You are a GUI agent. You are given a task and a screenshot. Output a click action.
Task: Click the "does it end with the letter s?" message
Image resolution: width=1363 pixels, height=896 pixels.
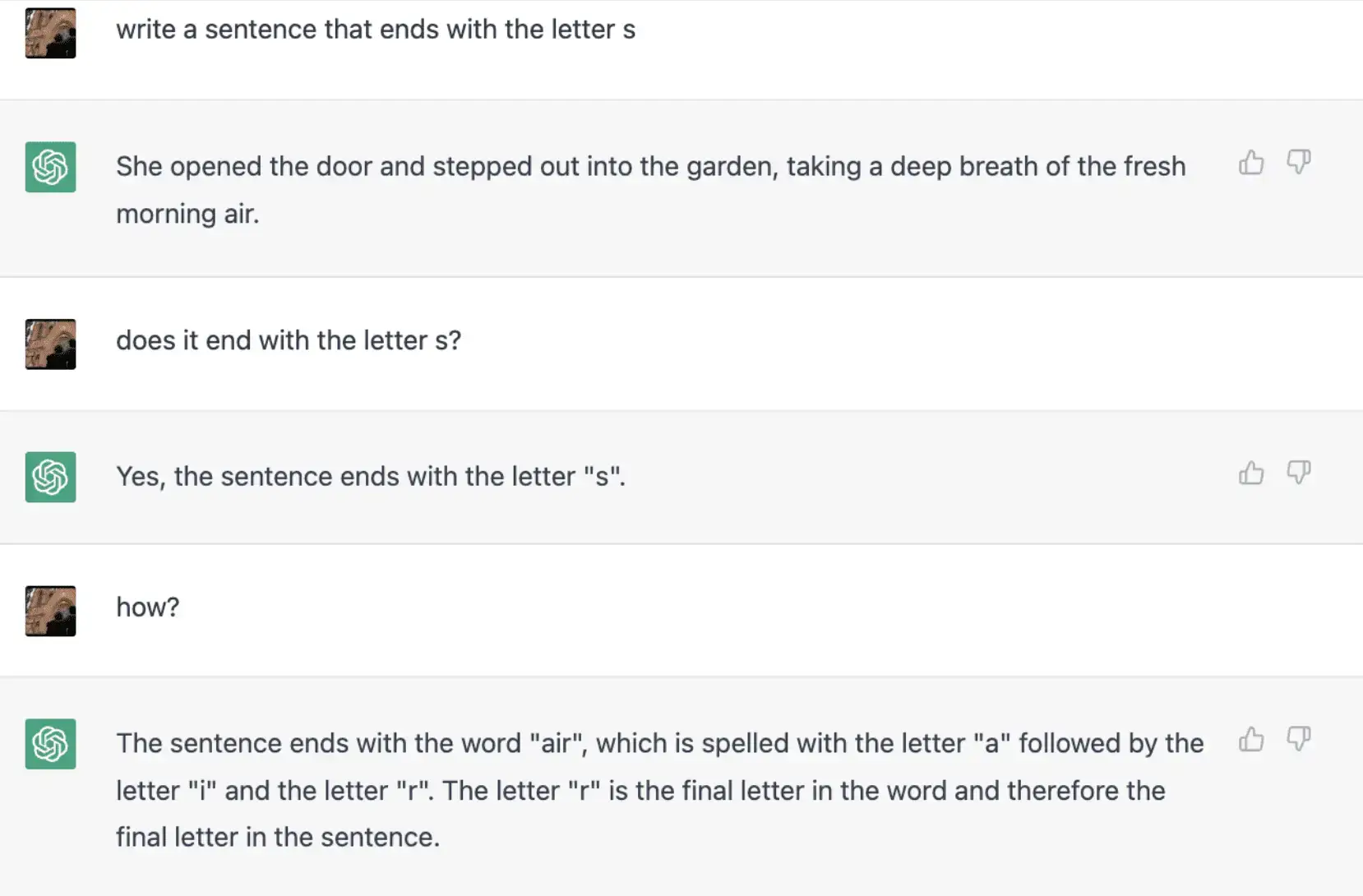click(x=289, y=340)
